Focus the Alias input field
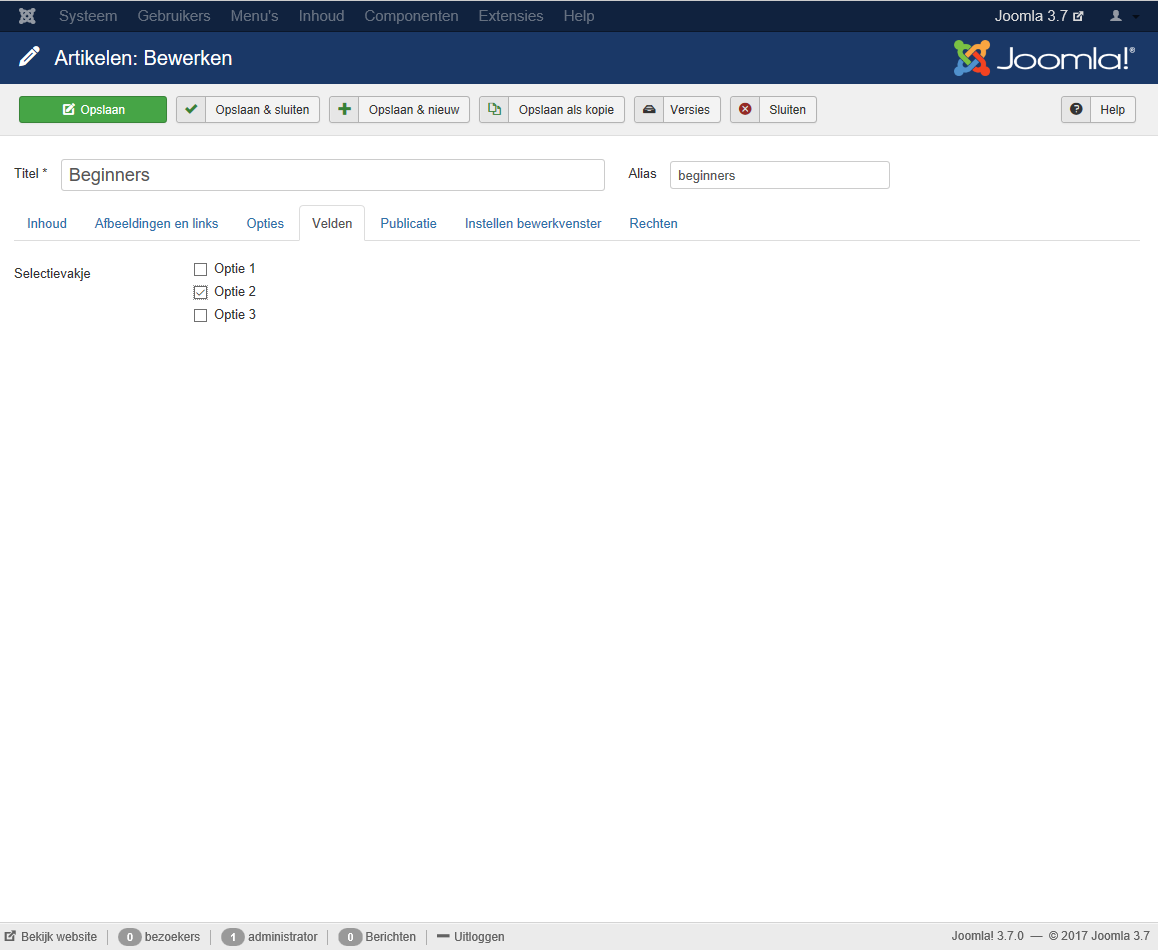Viewport: 1158px width, 950px height. (x=780, y=175)
